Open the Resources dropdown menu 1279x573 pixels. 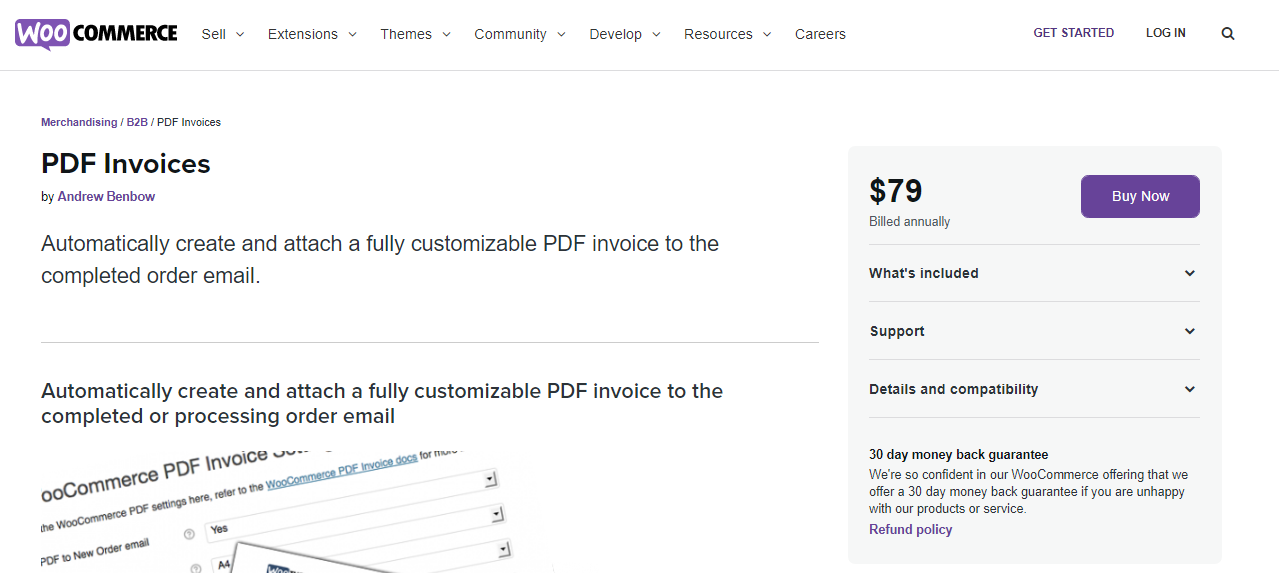click(727, 34)
